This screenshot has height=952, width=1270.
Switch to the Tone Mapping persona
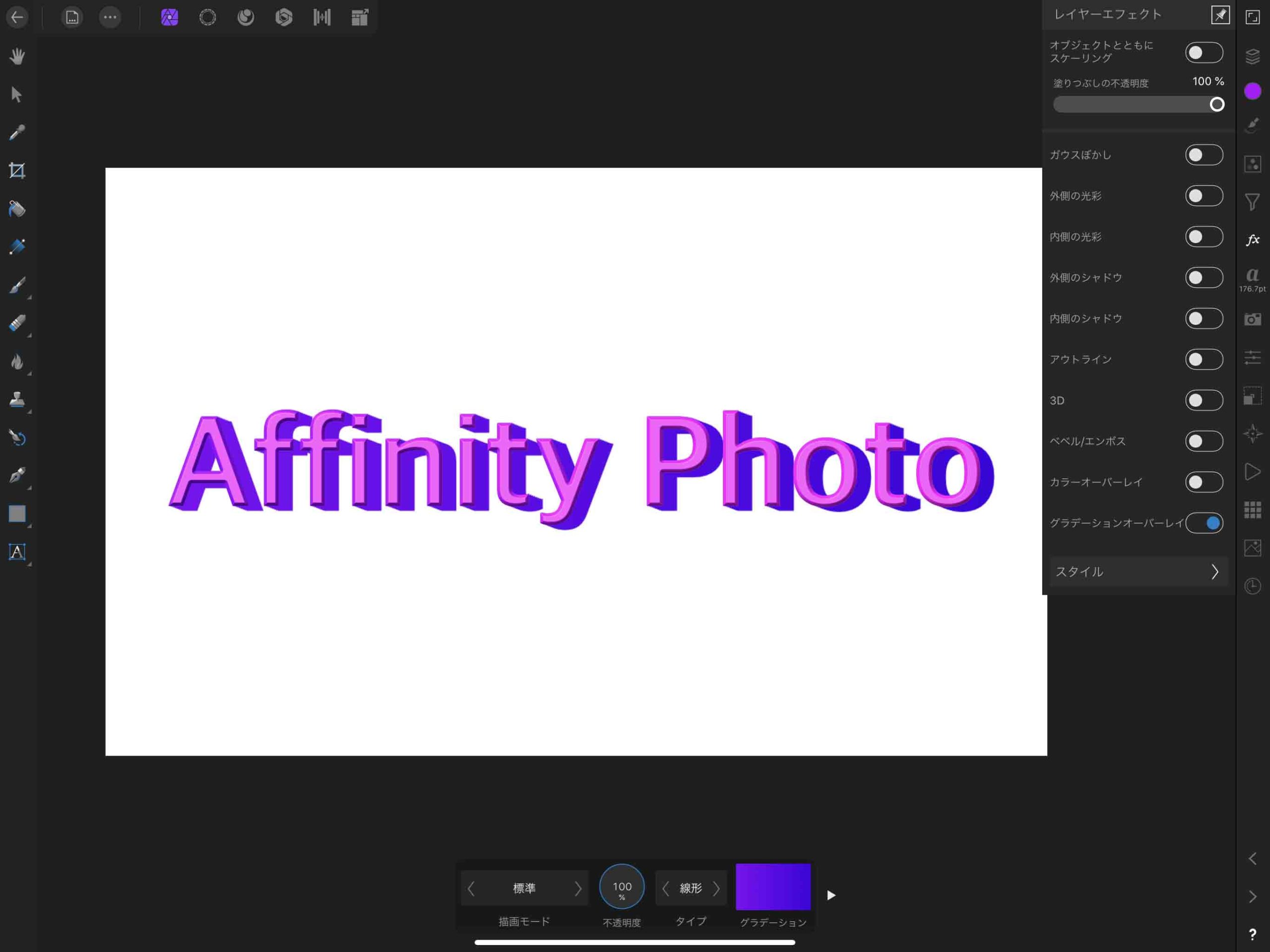coord(321,17)
